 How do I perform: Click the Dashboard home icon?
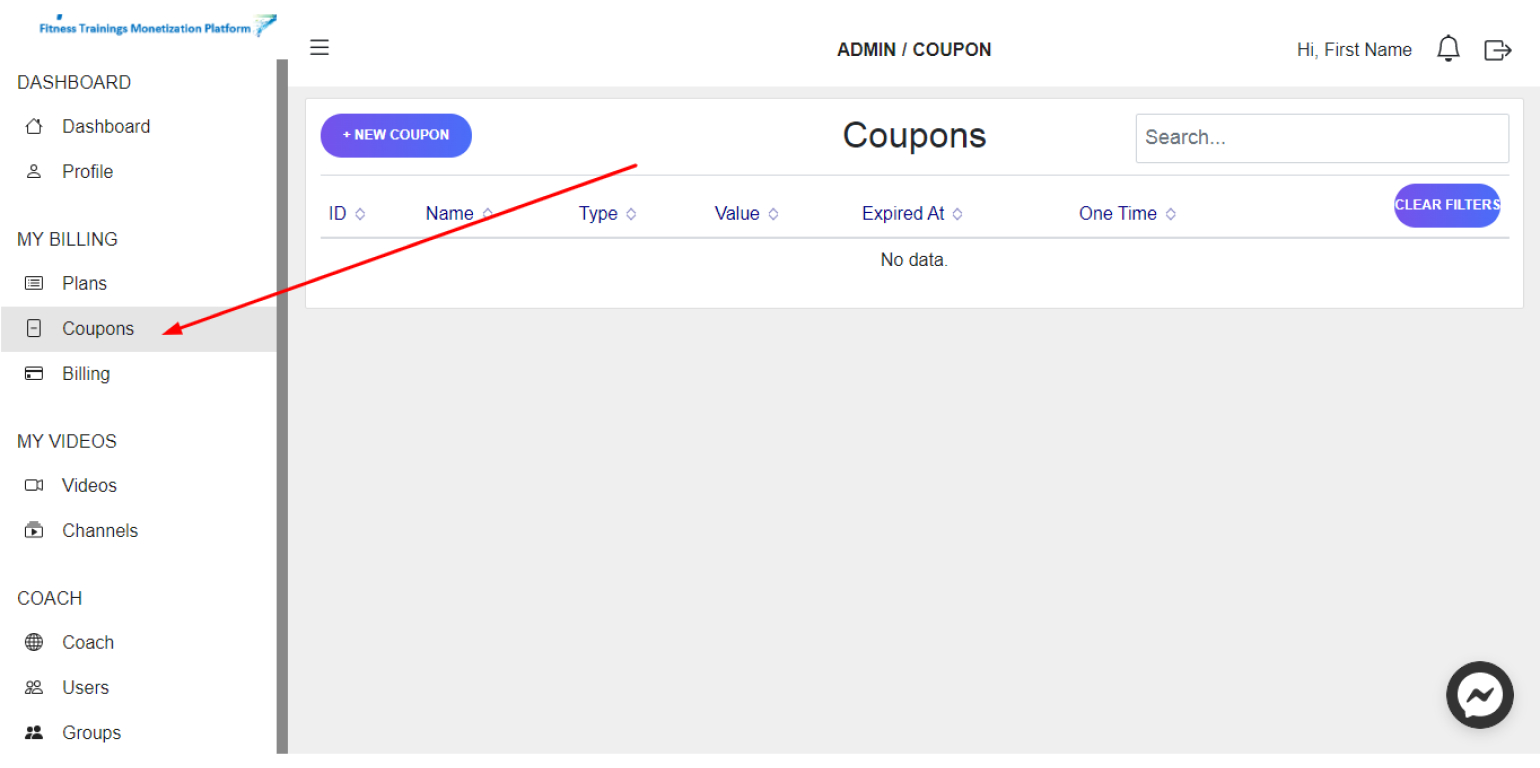coord(34,126)
